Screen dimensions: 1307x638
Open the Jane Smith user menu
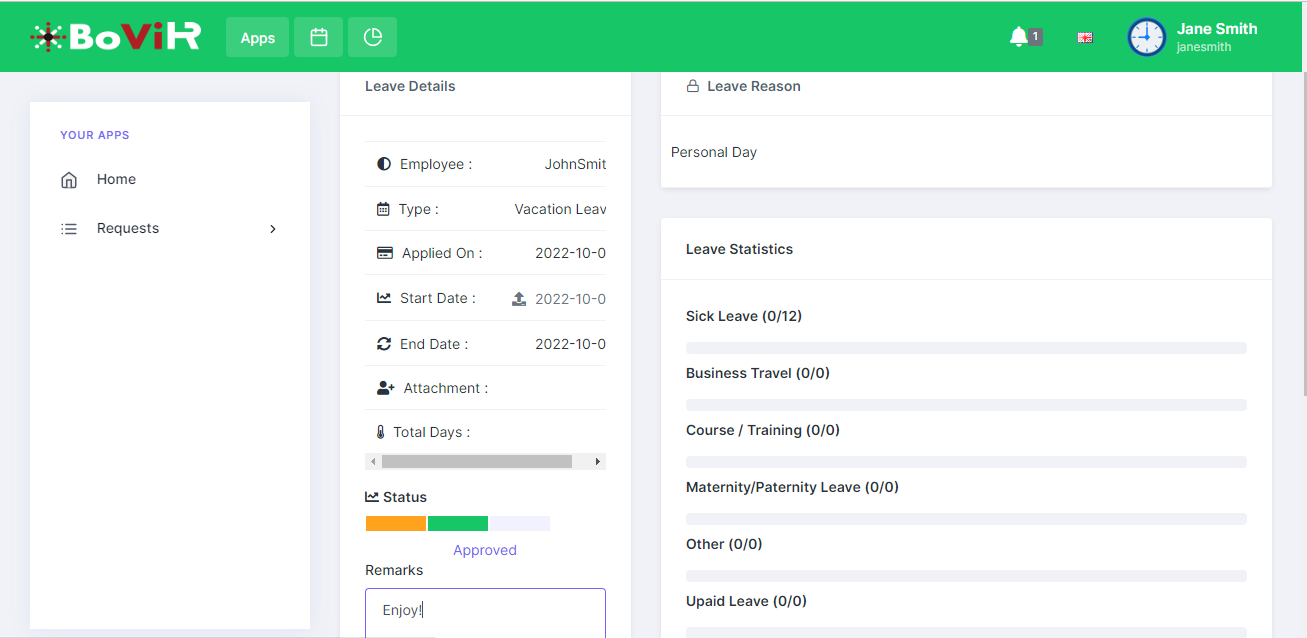1216,37
